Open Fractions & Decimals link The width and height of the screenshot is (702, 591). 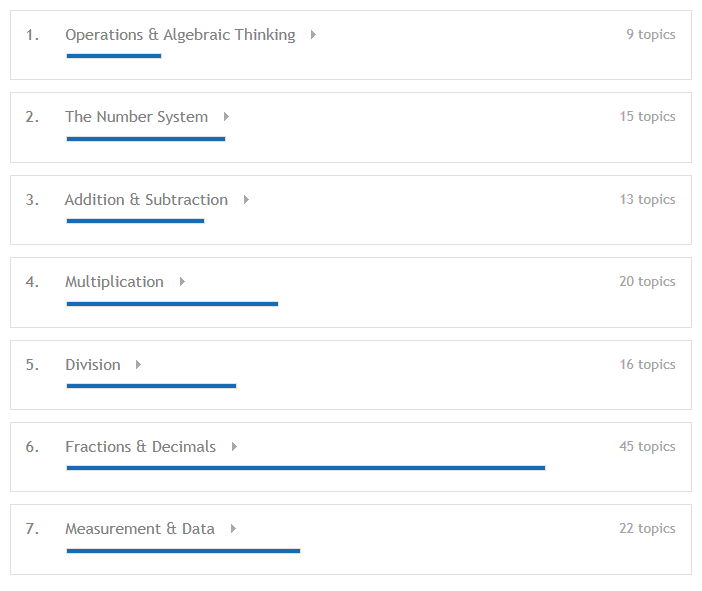pyautogui.click(x=141, y=447)
